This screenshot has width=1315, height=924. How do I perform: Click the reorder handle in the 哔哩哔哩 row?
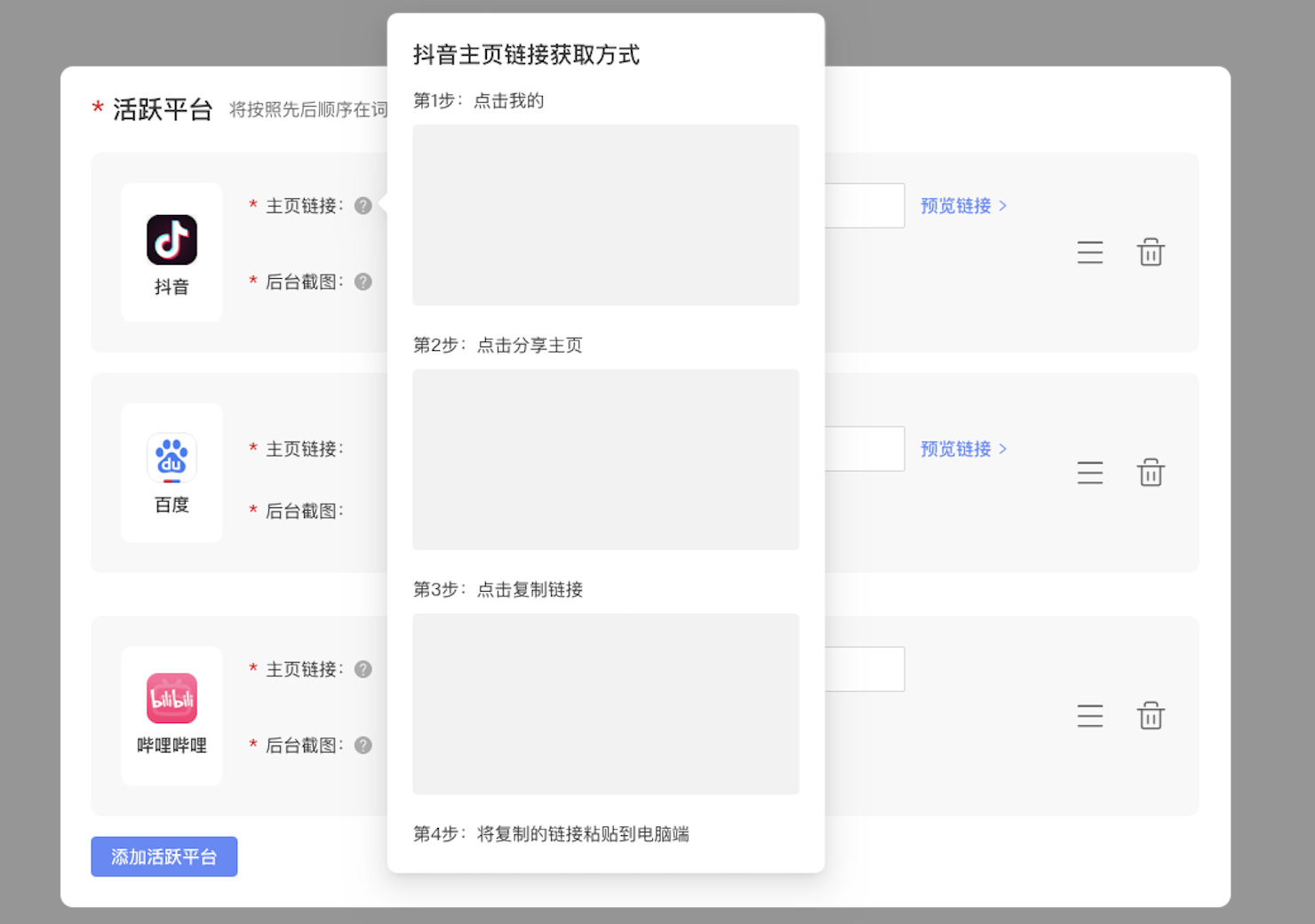pyautogui.click(x=1090, y=716)
